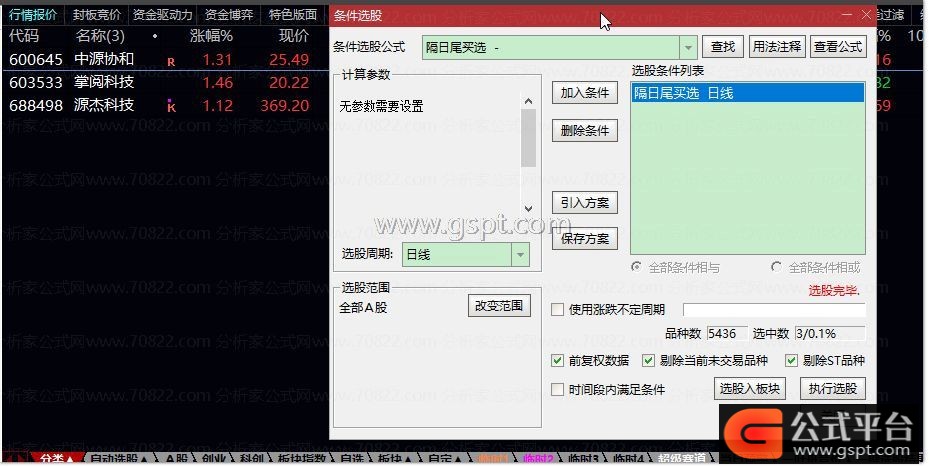Toggle the 剔除ST品种 checkbox
929x467 pixels.
pos(792,361)
